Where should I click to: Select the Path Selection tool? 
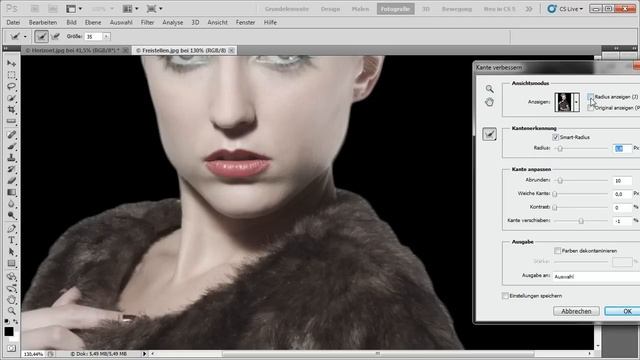11,252
